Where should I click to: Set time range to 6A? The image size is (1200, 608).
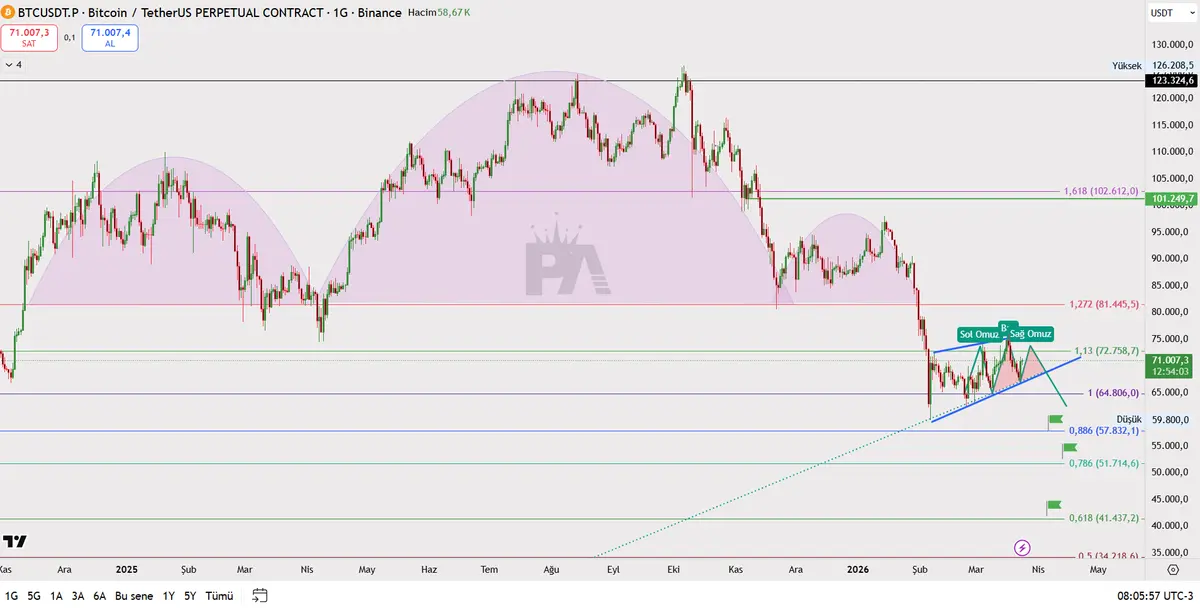click(x=100, y=595)
